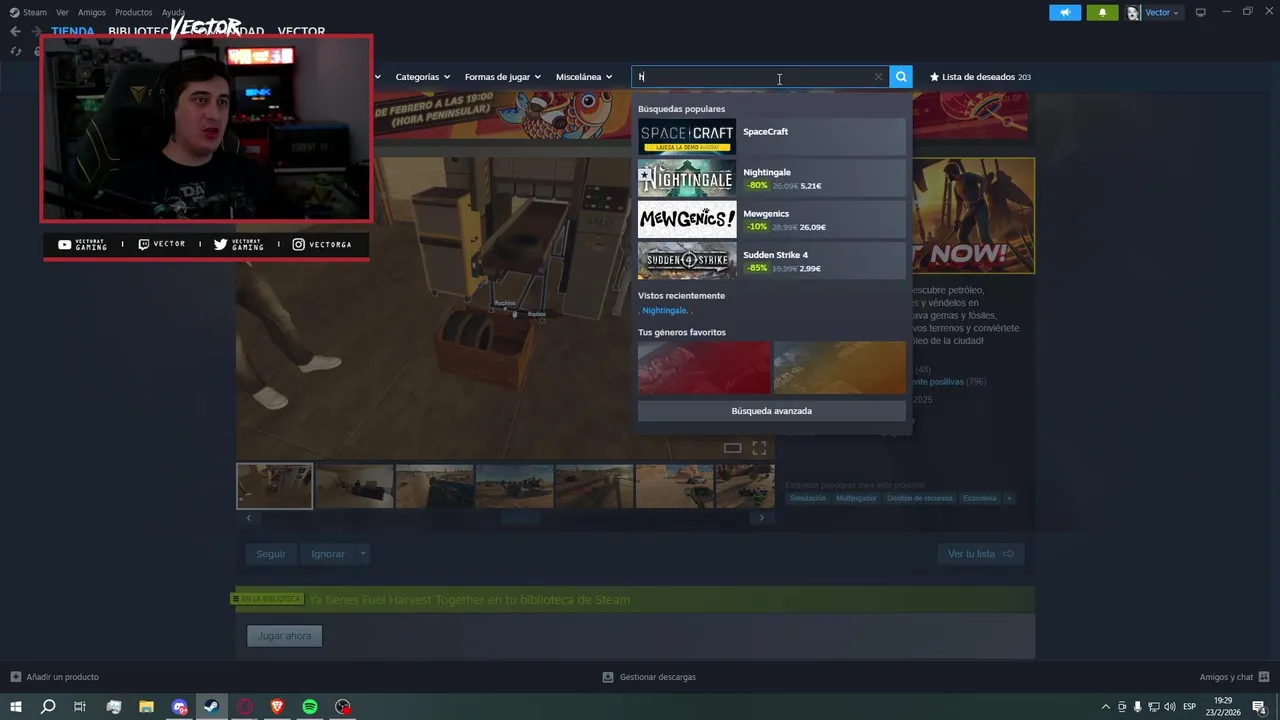Expand the Categorías dropdown
The image size is (1280, 720).
coord(422,77)
